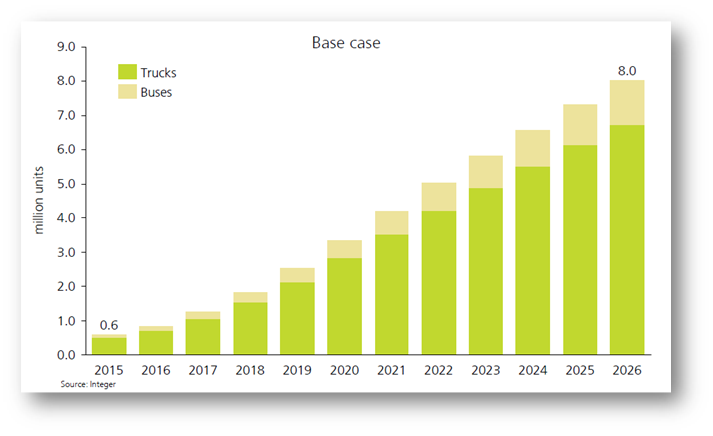713x436 pixels.
Task: Click the 5.0 y-axis value
Action: tap(66, 184)
